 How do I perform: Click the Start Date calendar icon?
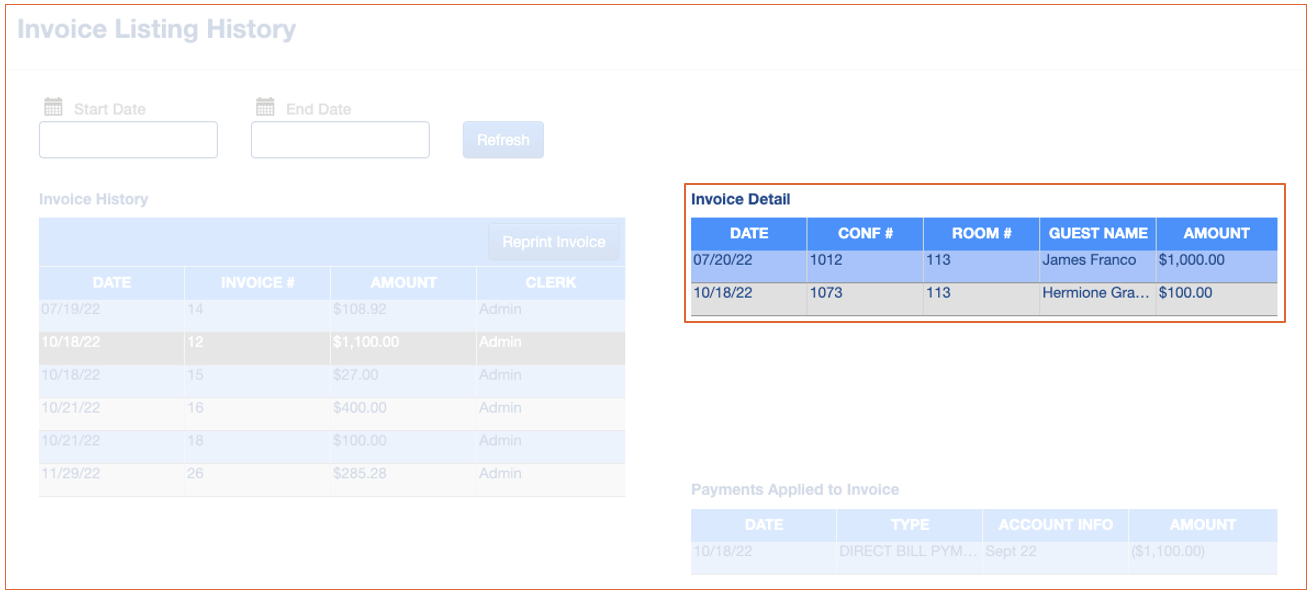pyautogui.click(x=54, y=107)
